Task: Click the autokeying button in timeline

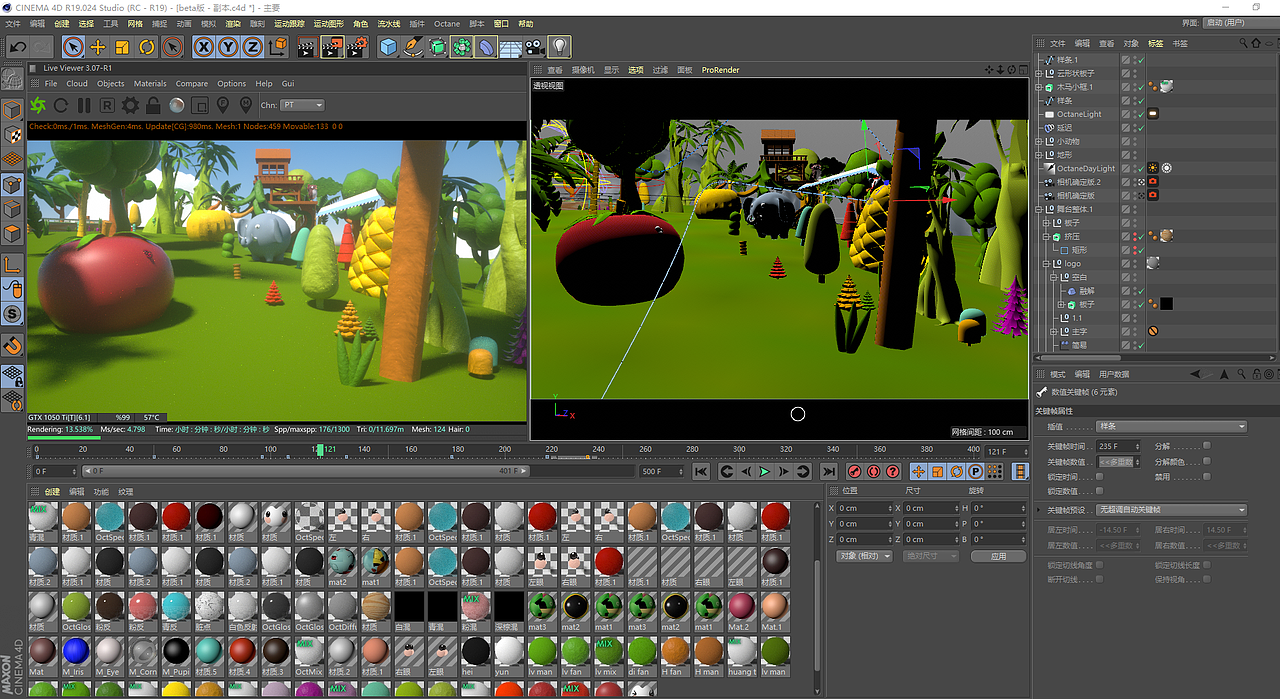Action: tap(874, 471)
